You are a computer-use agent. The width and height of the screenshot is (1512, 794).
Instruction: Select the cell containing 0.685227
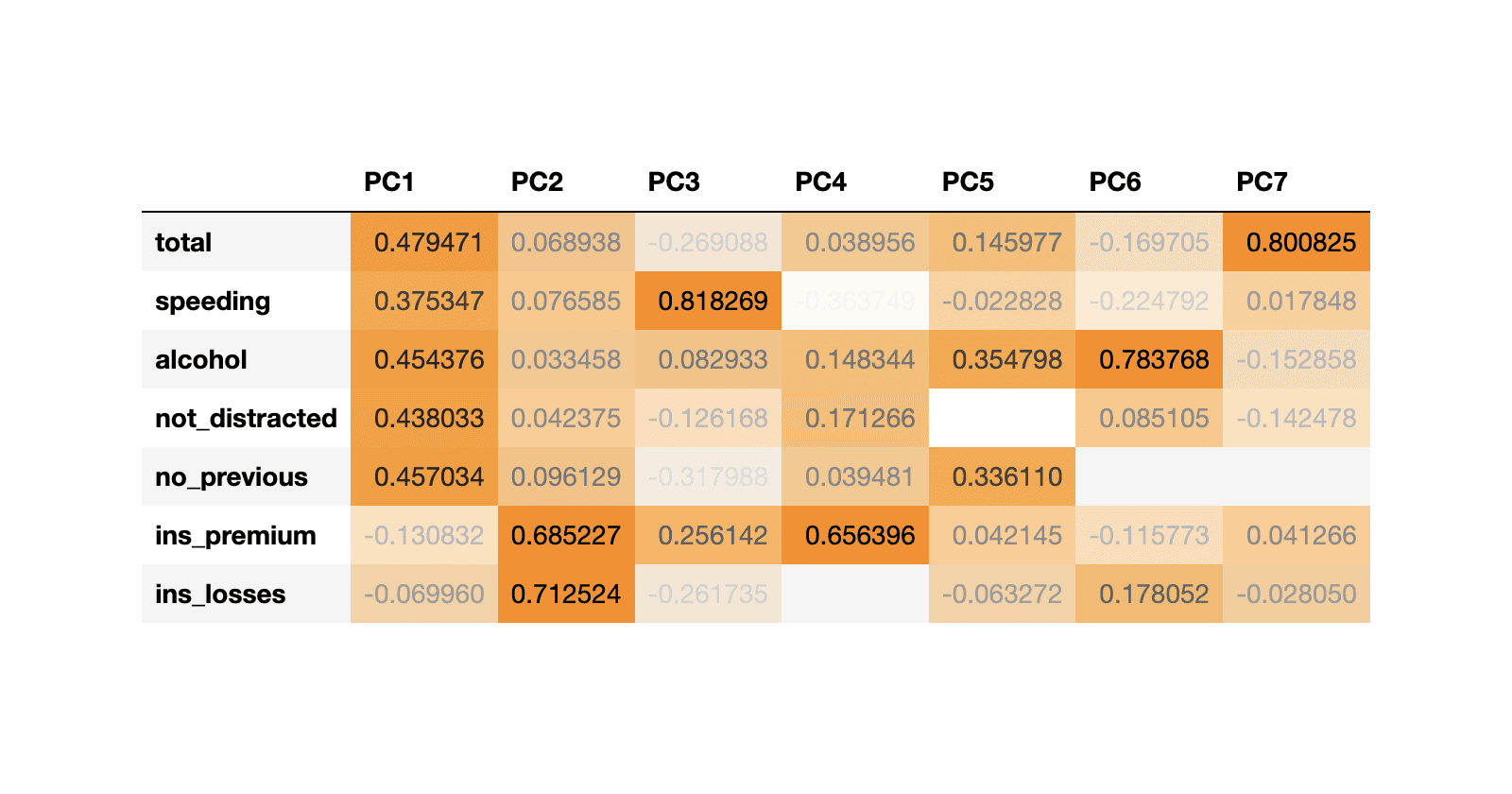(x=565, y=536)
